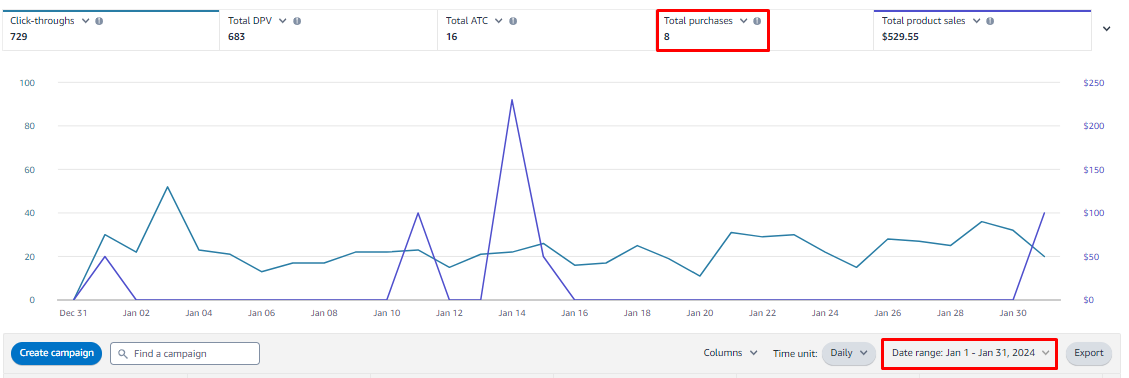
Task: Click the search magnifier icon in Find a campaign
Action: click(x=123, y=354)
